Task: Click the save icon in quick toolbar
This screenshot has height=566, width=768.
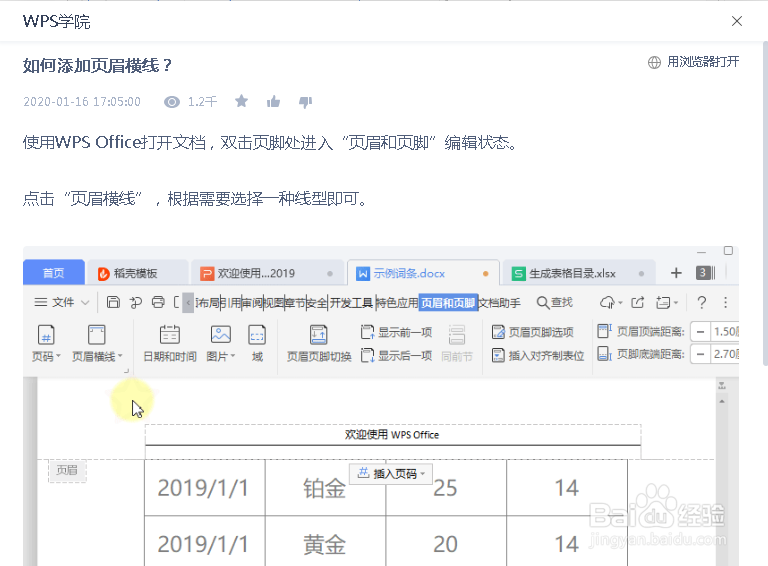Action: (113, 302)
